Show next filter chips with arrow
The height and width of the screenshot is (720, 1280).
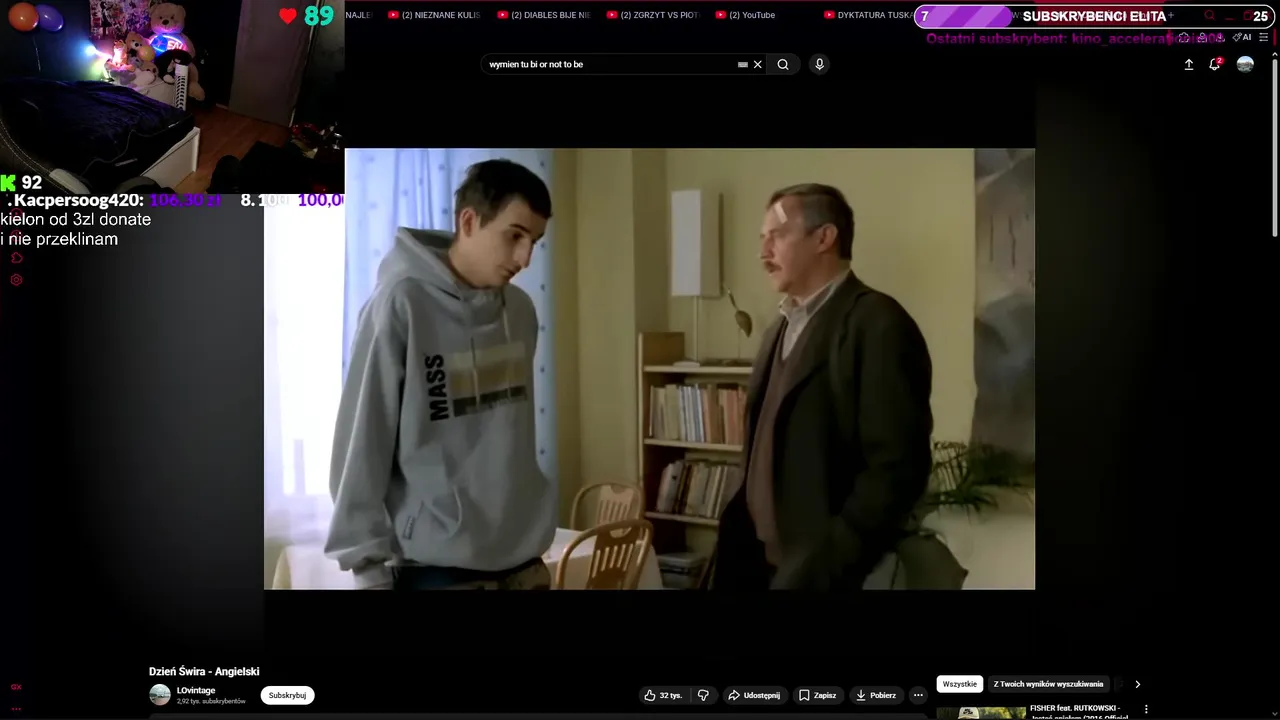tap(1137, 684)
